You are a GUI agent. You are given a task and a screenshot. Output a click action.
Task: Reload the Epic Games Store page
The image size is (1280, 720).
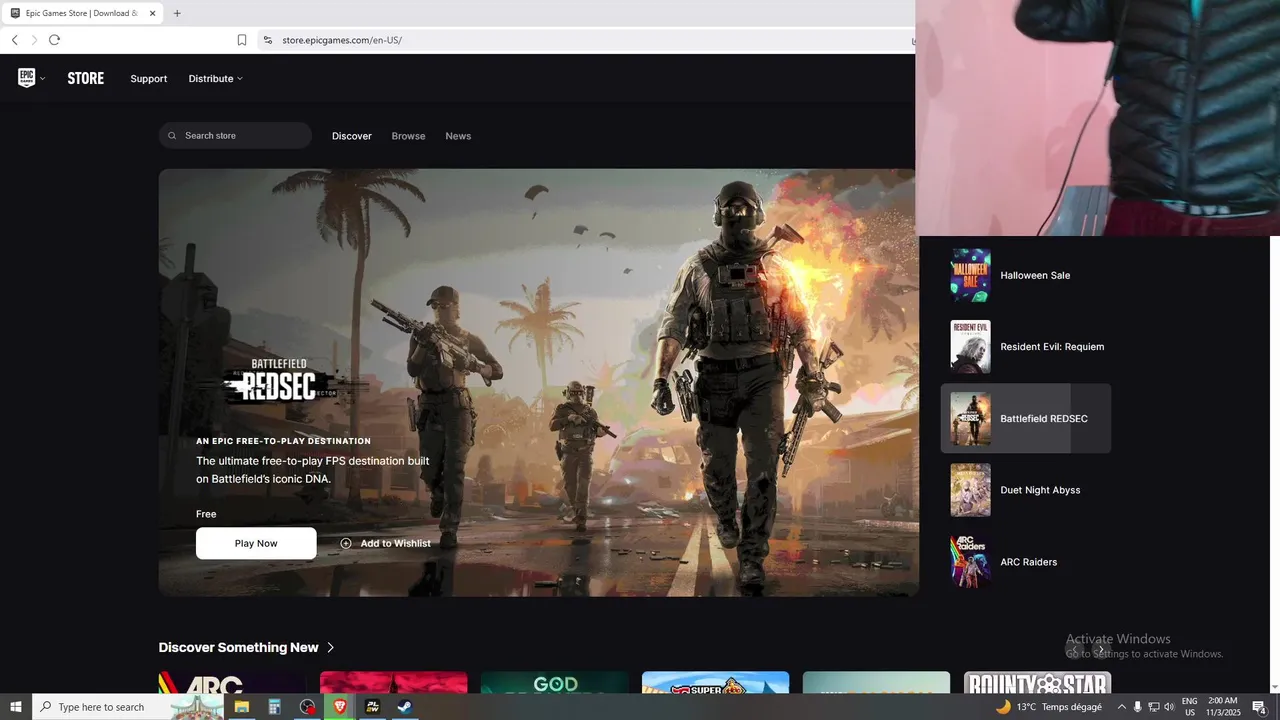coord(54,40)
